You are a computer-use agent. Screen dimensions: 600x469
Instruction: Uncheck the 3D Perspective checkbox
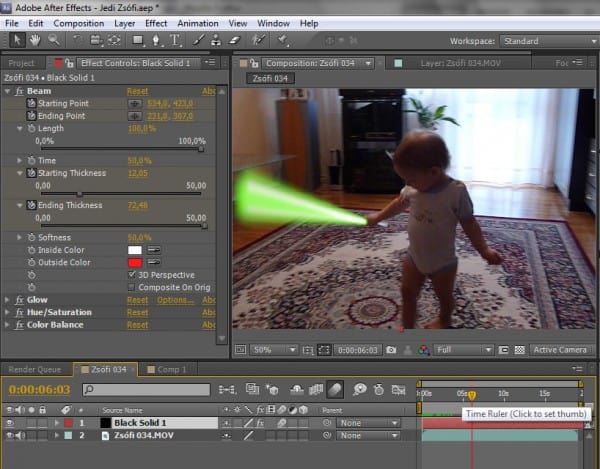point(132,274)
